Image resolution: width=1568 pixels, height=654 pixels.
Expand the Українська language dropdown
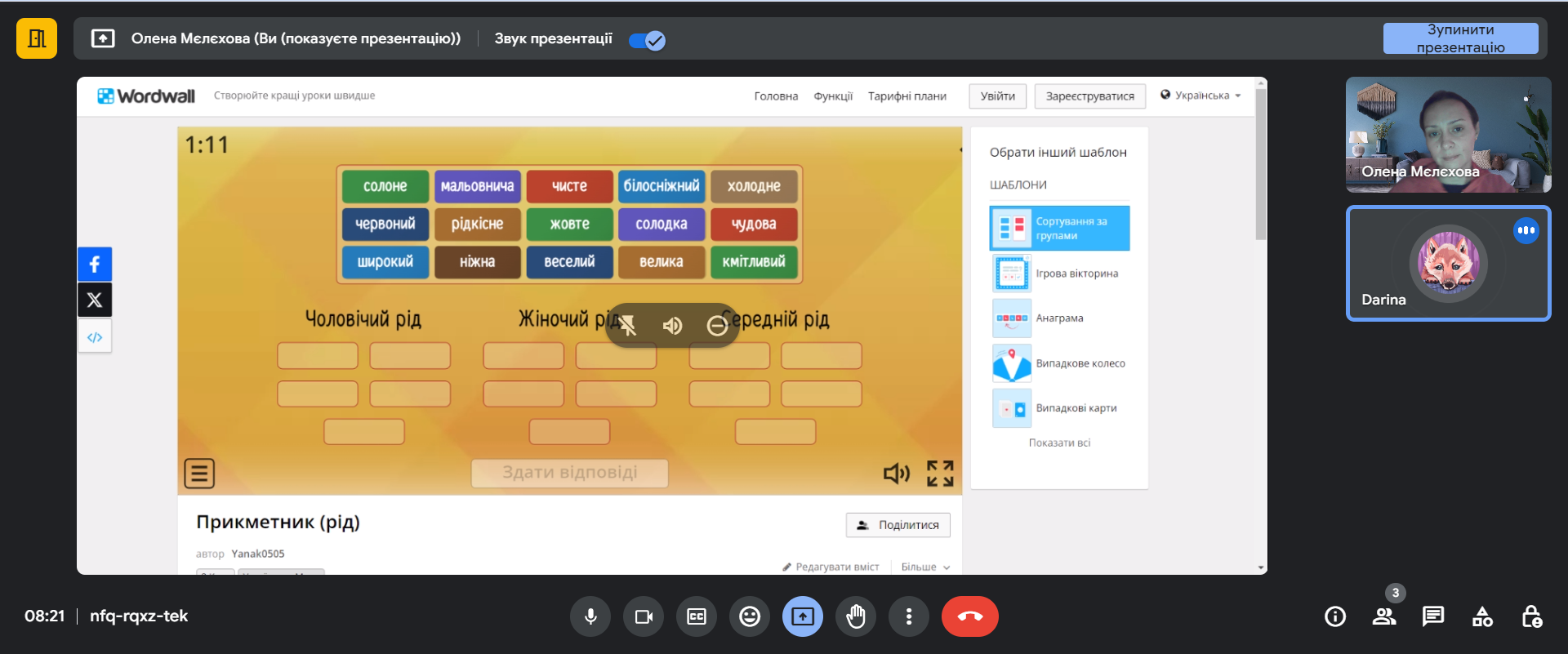click(x=1200, y=96)
